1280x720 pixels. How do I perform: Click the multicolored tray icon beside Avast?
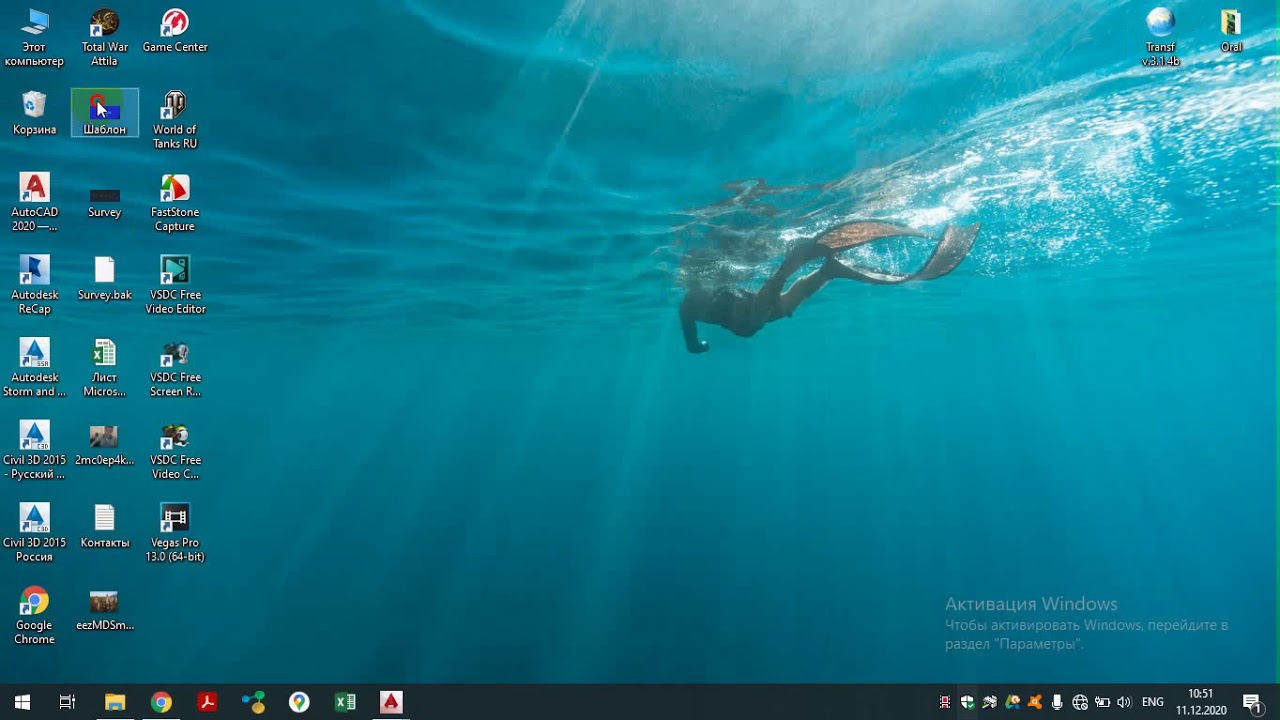(x=1012, y=702)
